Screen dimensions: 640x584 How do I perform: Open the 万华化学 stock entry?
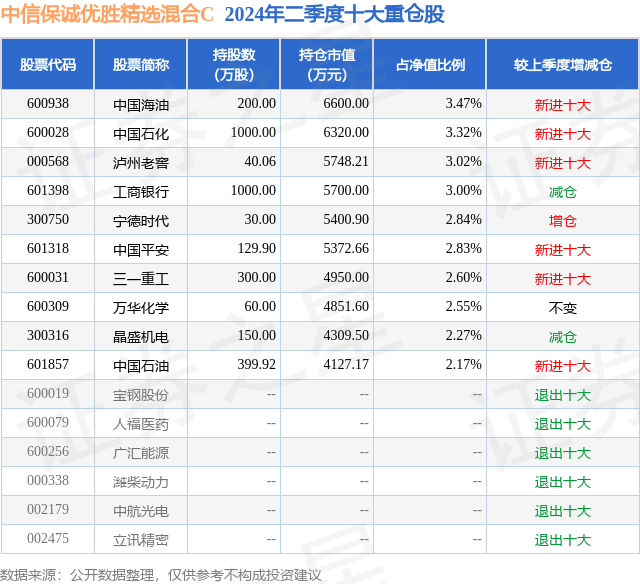coord(141,308)
